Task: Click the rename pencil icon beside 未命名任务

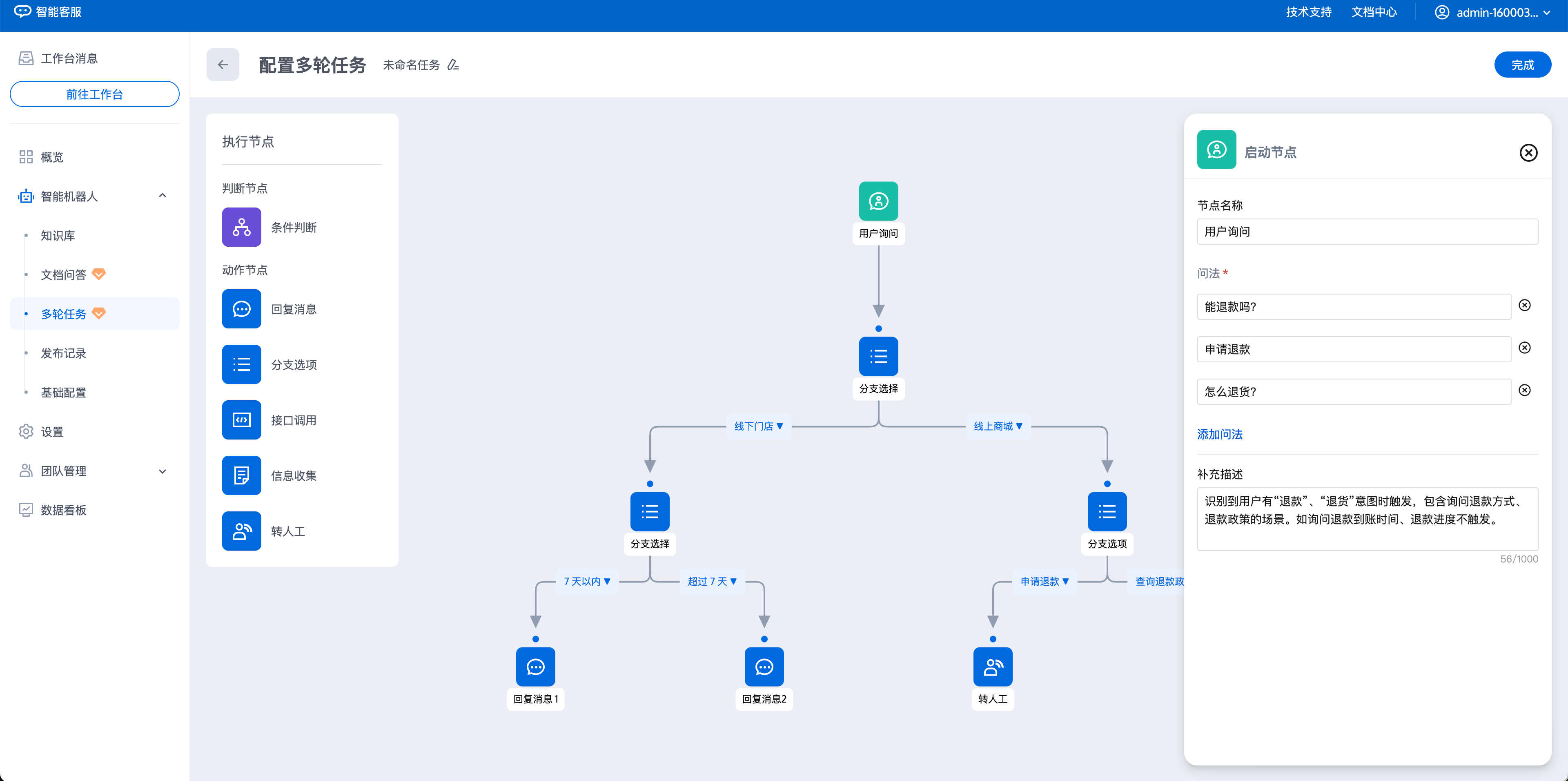Action: tap(453, 65)
